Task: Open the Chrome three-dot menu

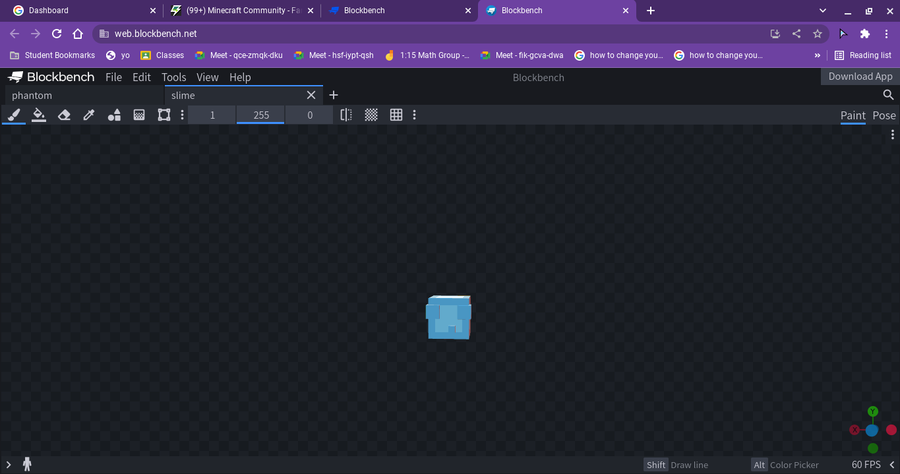Action: coord(886,34)
